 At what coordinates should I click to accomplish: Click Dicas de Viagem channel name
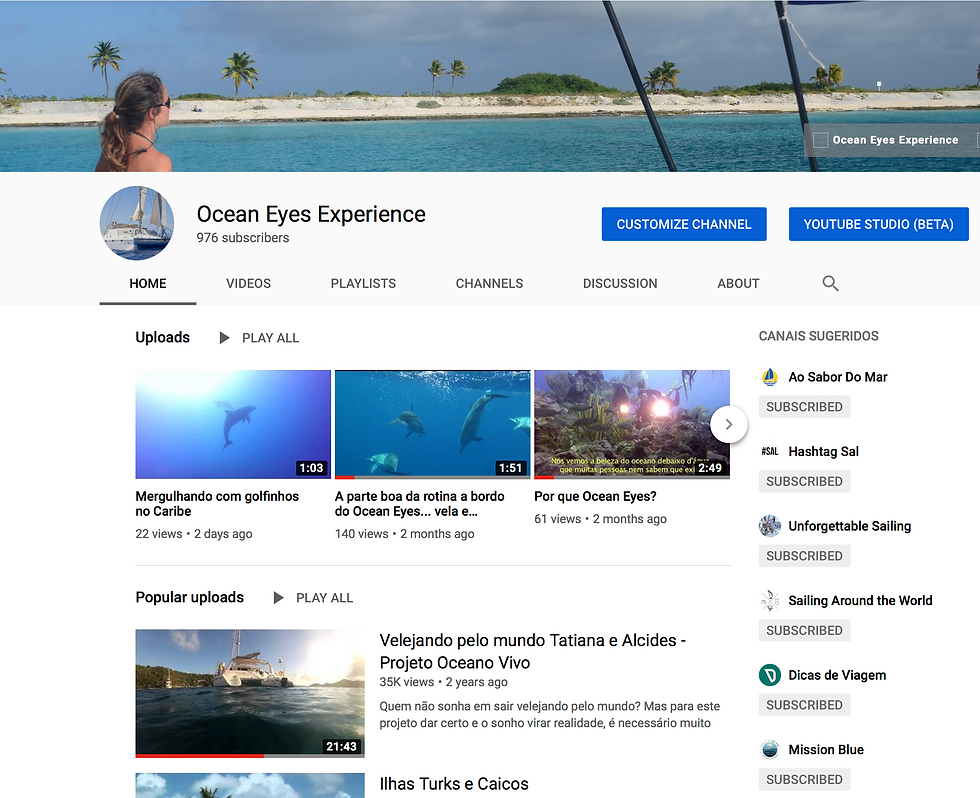[x=837, y=675]
